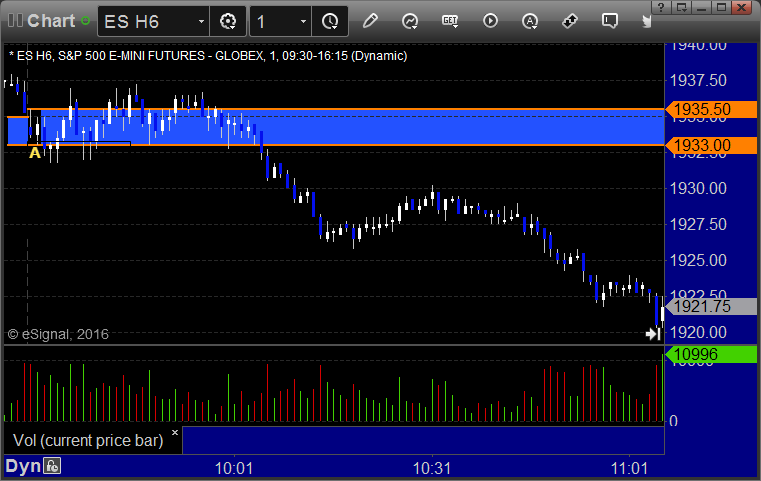The width and height of the screenshot is (761, 481).
Task: Click the Dyn dynamic mode label
Action: (23, 466)
